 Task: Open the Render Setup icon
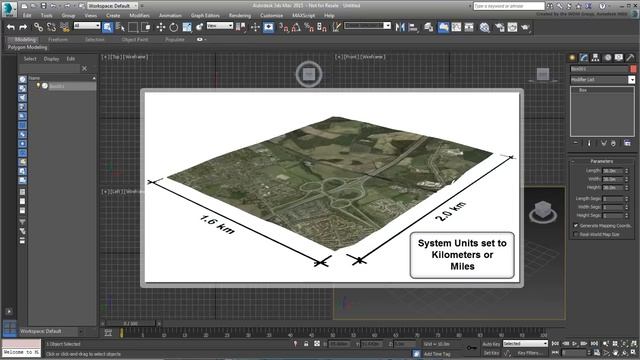pyautogui.click(x=500, y=27)
